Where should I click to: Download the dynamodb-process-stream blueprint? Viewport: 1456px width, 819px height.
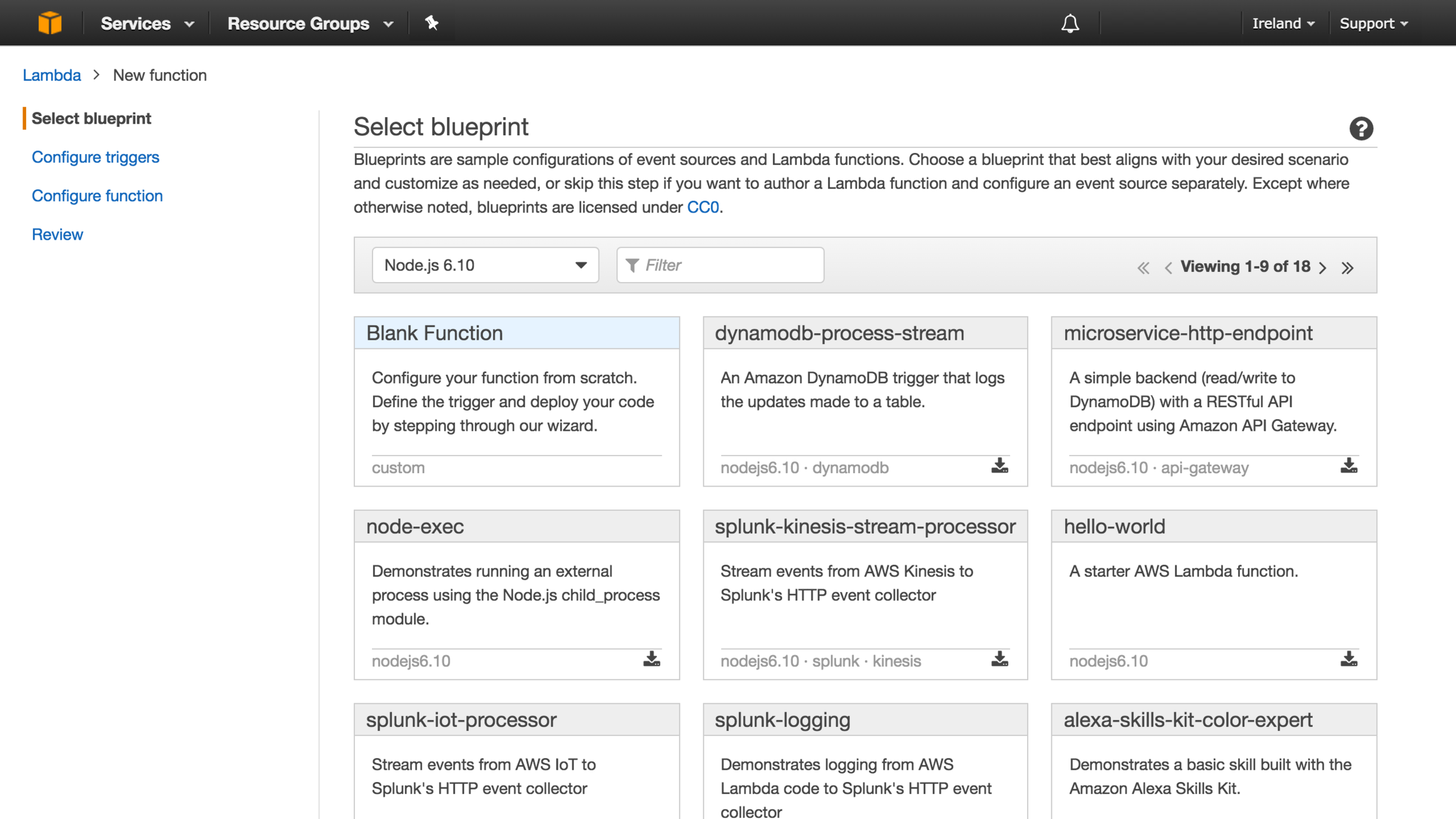999,466
